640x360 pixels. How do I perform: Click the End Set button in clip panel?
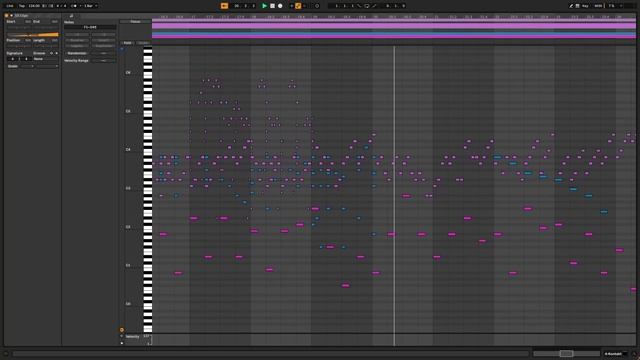pos(54,22)
